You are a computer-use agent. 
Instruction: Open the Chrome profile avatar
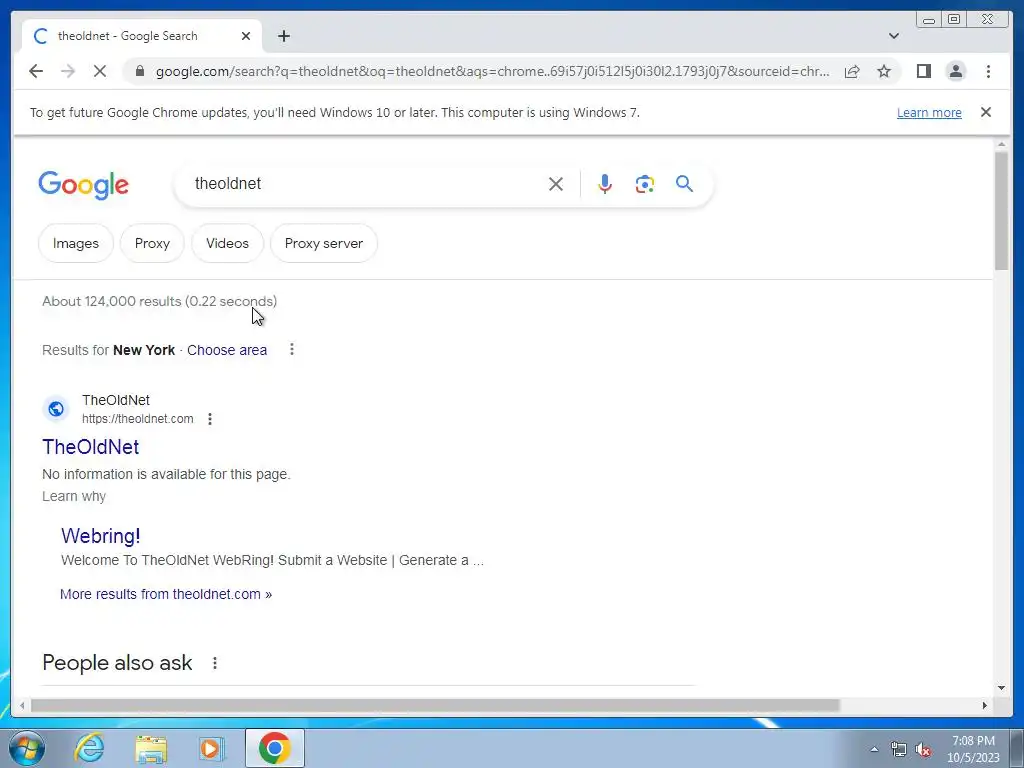955,71
